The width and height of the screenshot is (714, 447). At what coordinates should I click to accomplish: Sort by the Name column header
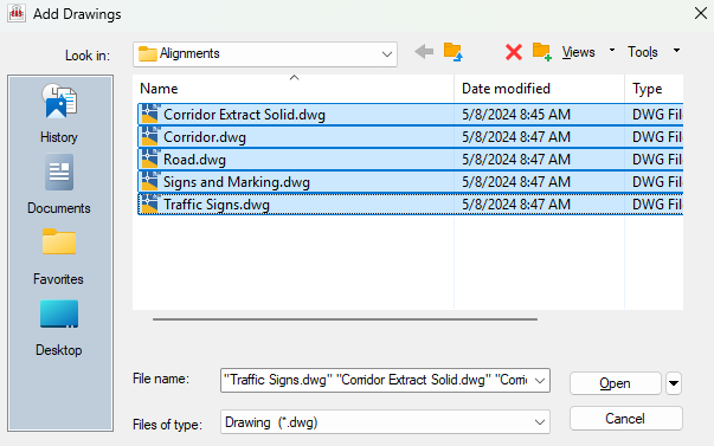point(294,88)
